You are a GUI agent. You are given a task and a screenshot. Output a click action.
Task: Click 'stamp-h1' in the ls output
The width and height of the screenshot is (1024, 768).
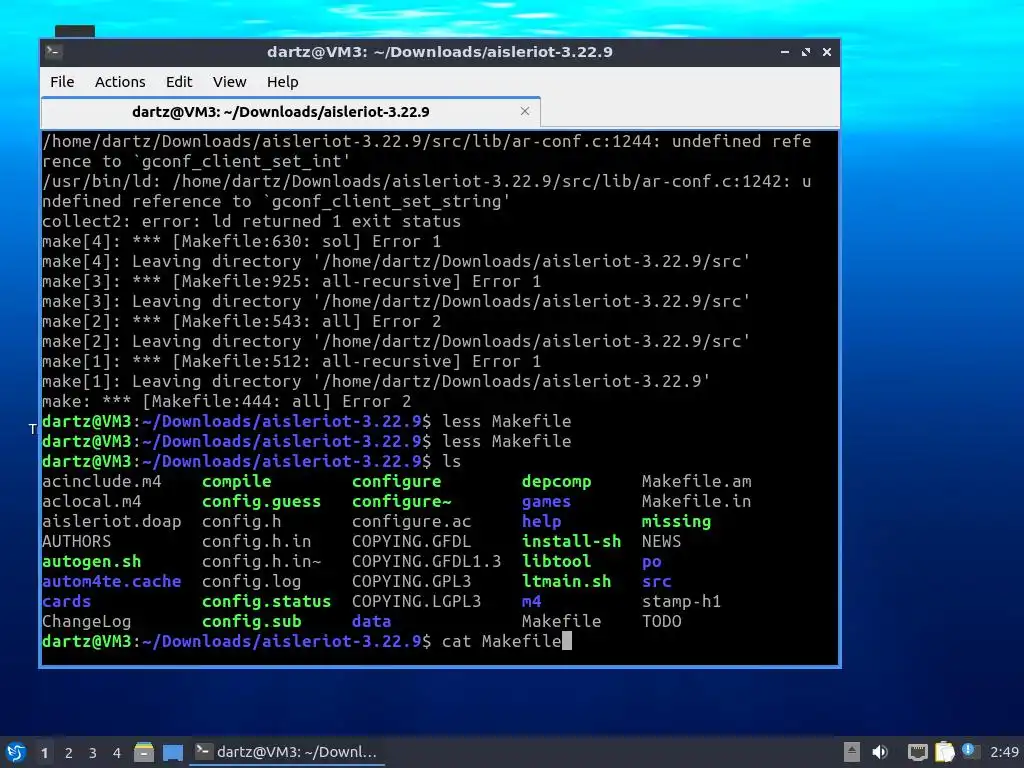click(x=681, y=601)
